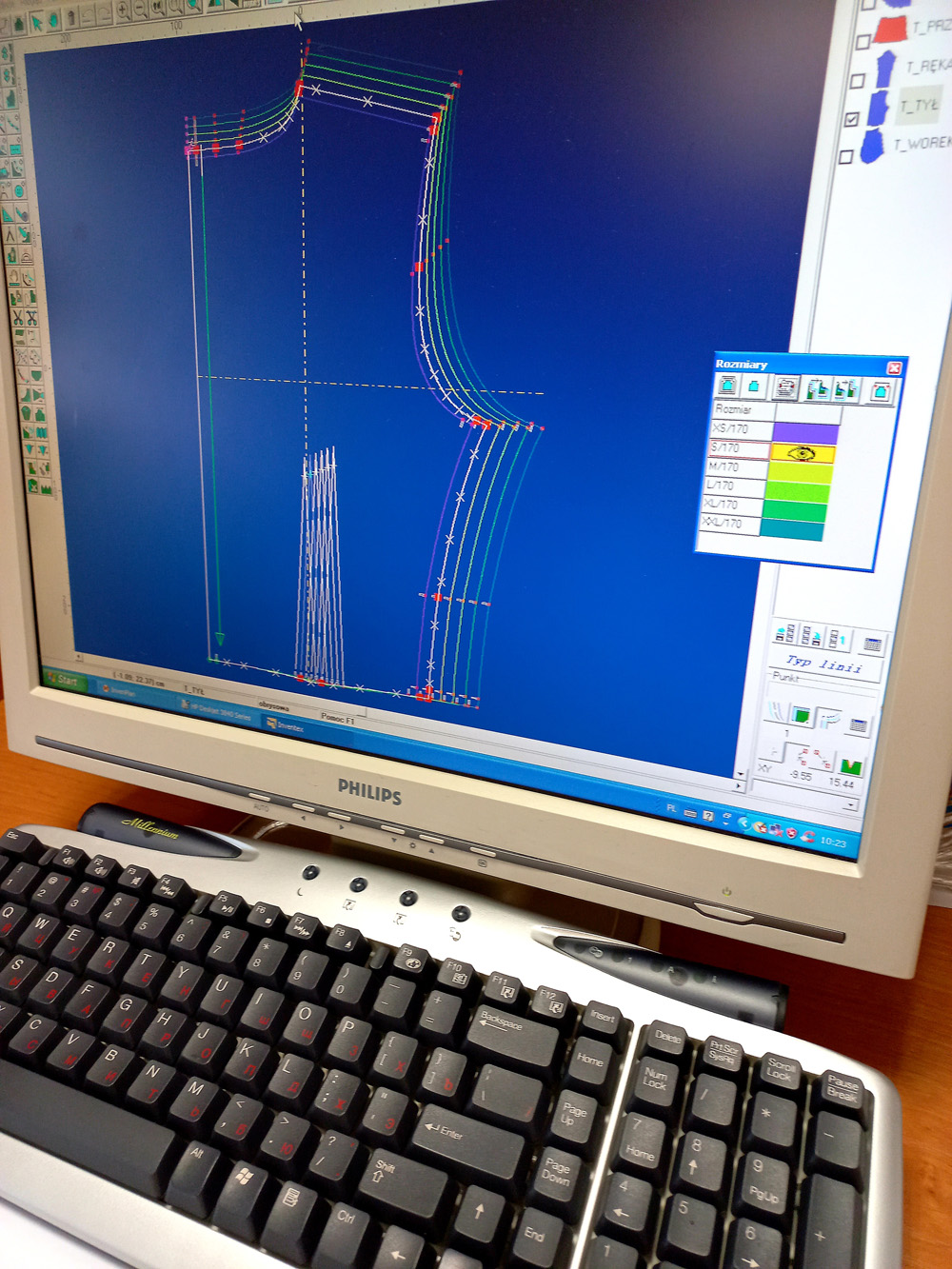Viewport: 952px width, 1269px height.
Task: Select the M/170 size row
Action: click(x=738, y=467)
